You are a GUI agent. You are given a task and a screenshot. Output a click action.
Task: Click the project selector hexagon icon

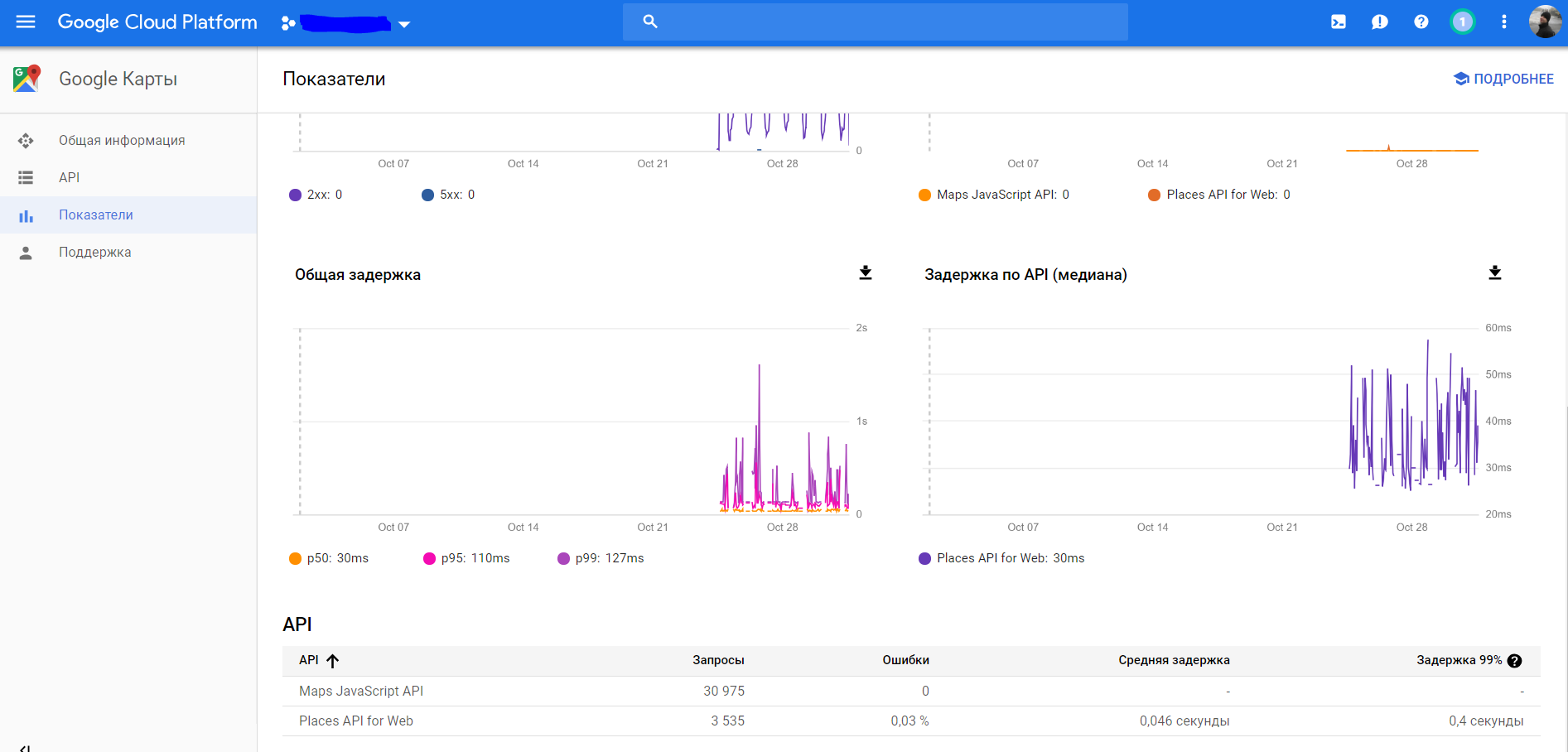pyautogui.click(x=288, y=23)
